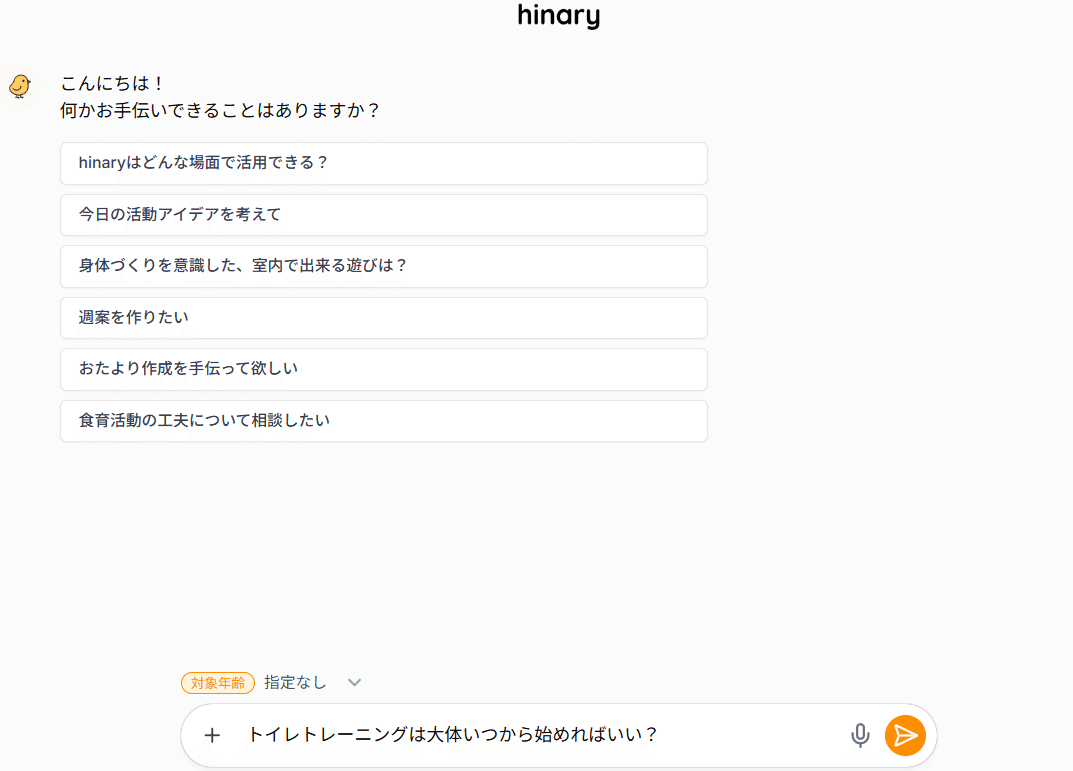Click the 何かお手伝いできることはありますか？ message line
The image size is (1073, 771).
point(220,110)
